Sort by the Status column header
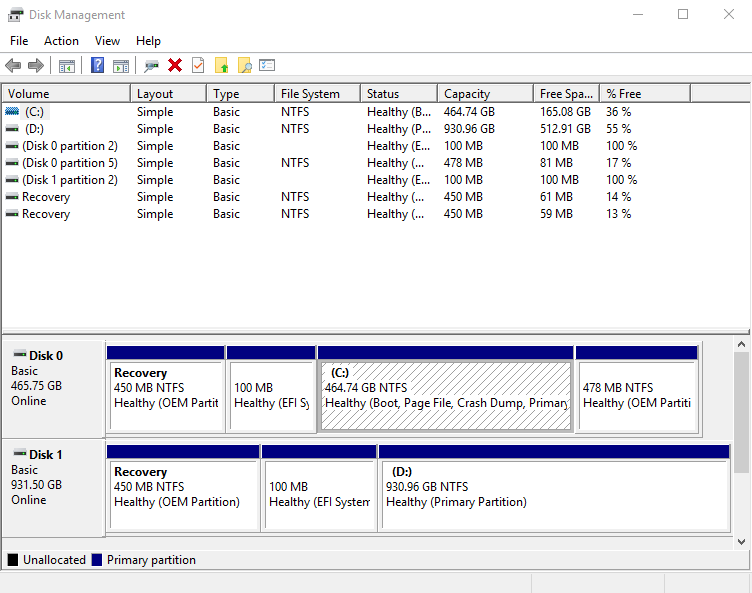752x593 pixels. [x=399, y=94]
